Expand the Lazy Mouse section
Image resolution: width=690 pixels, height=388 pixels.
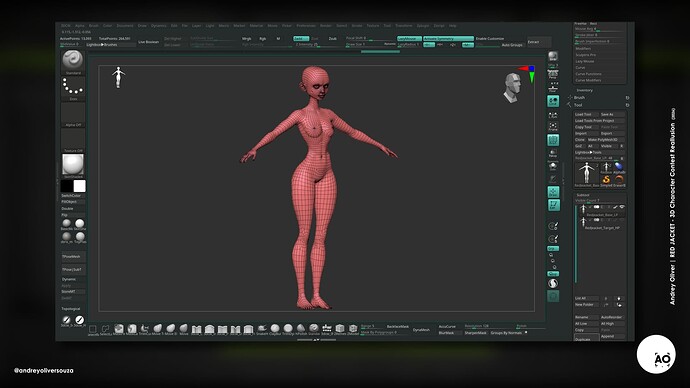585,61
